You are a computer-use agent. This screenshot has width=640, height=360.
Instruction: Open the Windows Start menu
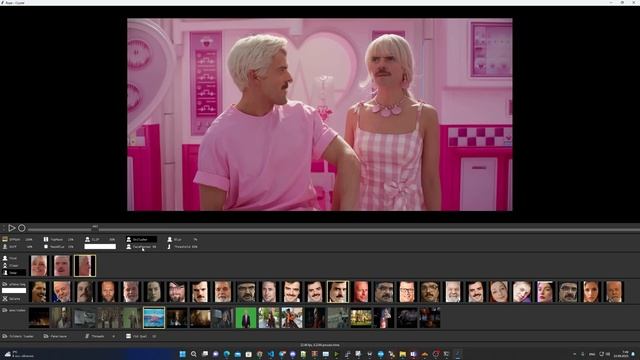[x=183, y=354]
